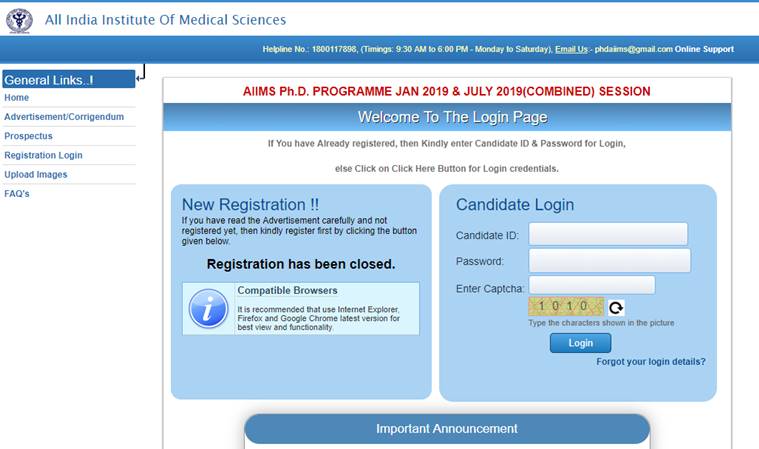Focus the Candidate ID field
This screenshot has width=759, height=449.
(x=608, y=234)
